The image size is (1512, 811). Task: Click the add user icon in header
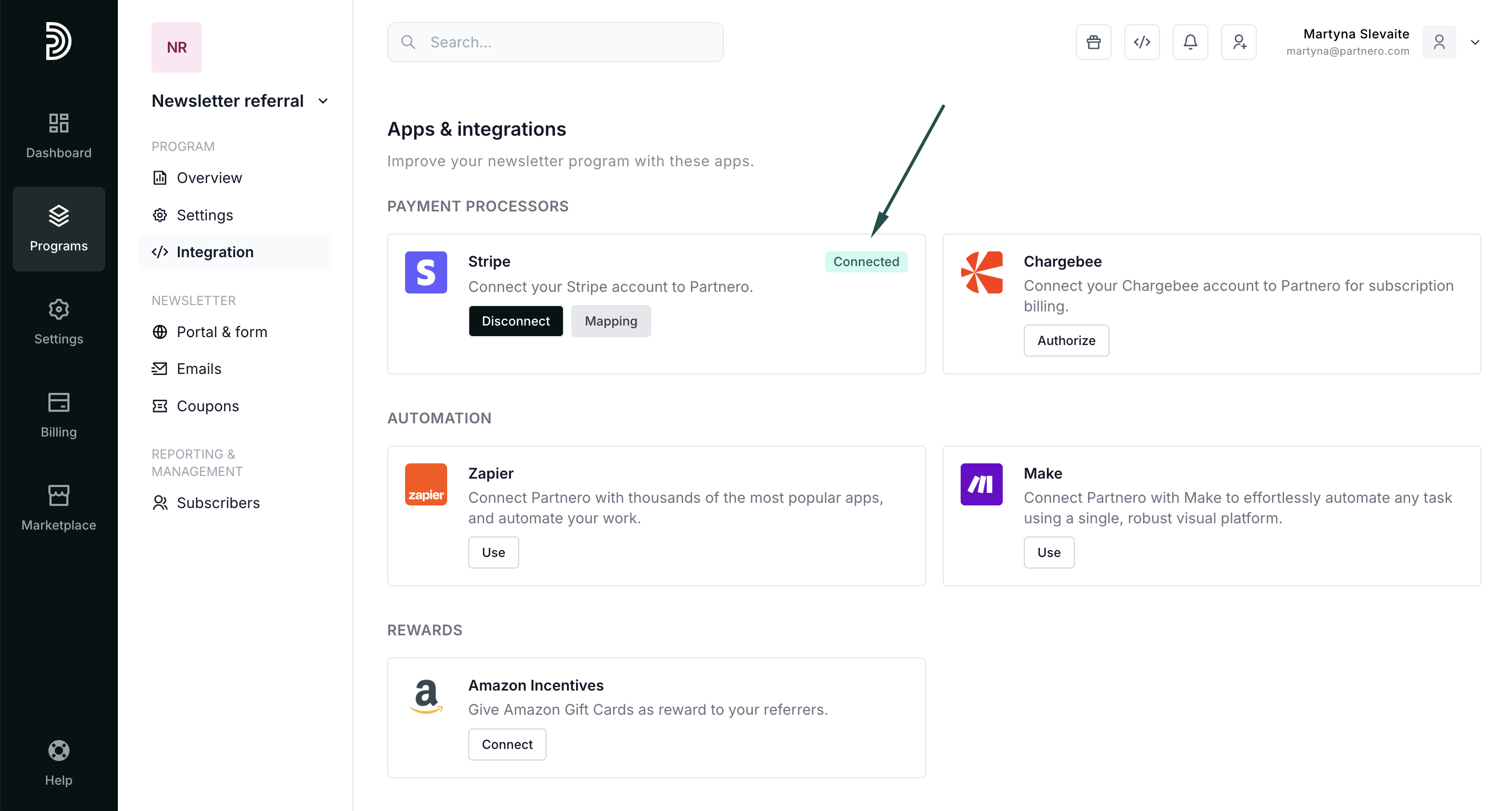coord(1238,42)
